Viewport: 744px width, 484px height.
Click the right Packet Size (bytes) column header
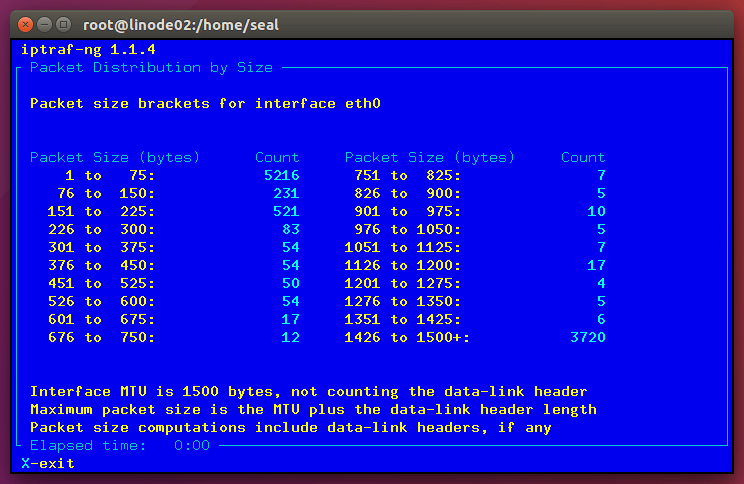pos(430,158)
